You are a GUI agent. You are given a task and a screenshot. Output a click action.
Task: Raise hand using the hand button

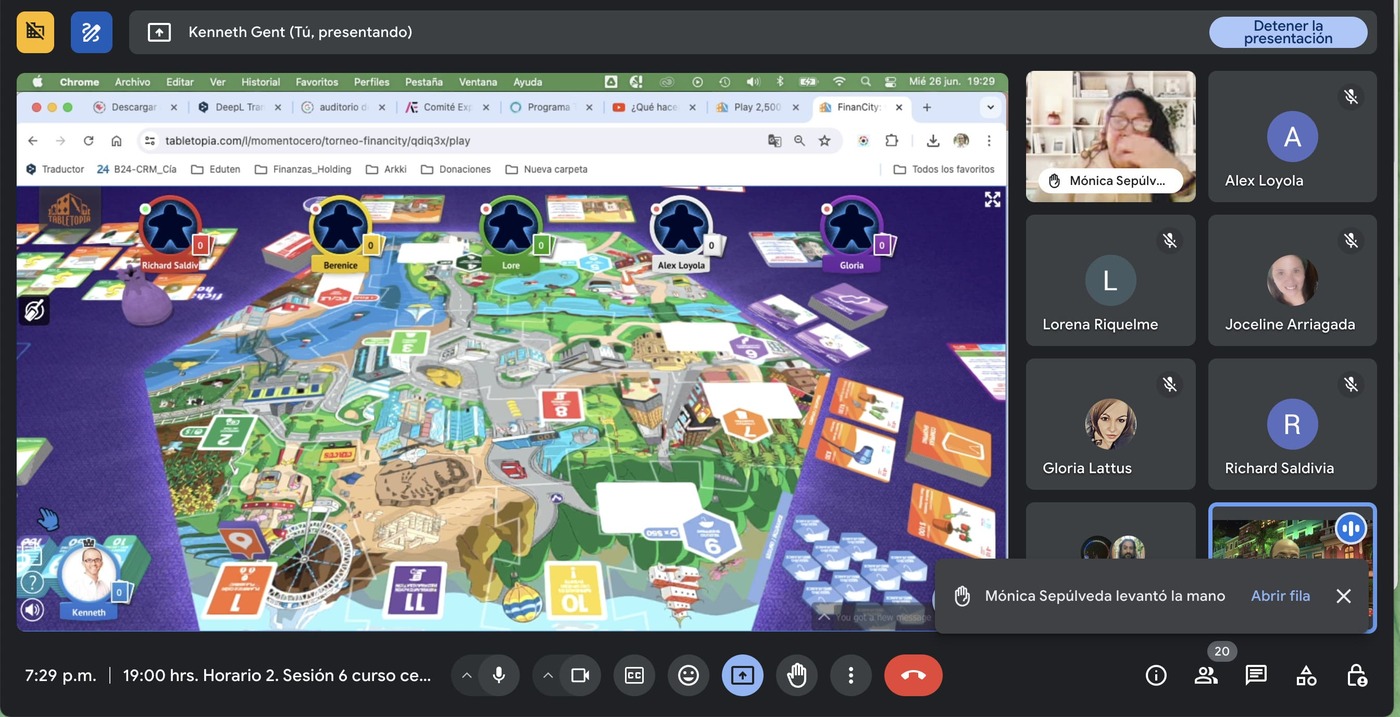(x=796, y=675)
